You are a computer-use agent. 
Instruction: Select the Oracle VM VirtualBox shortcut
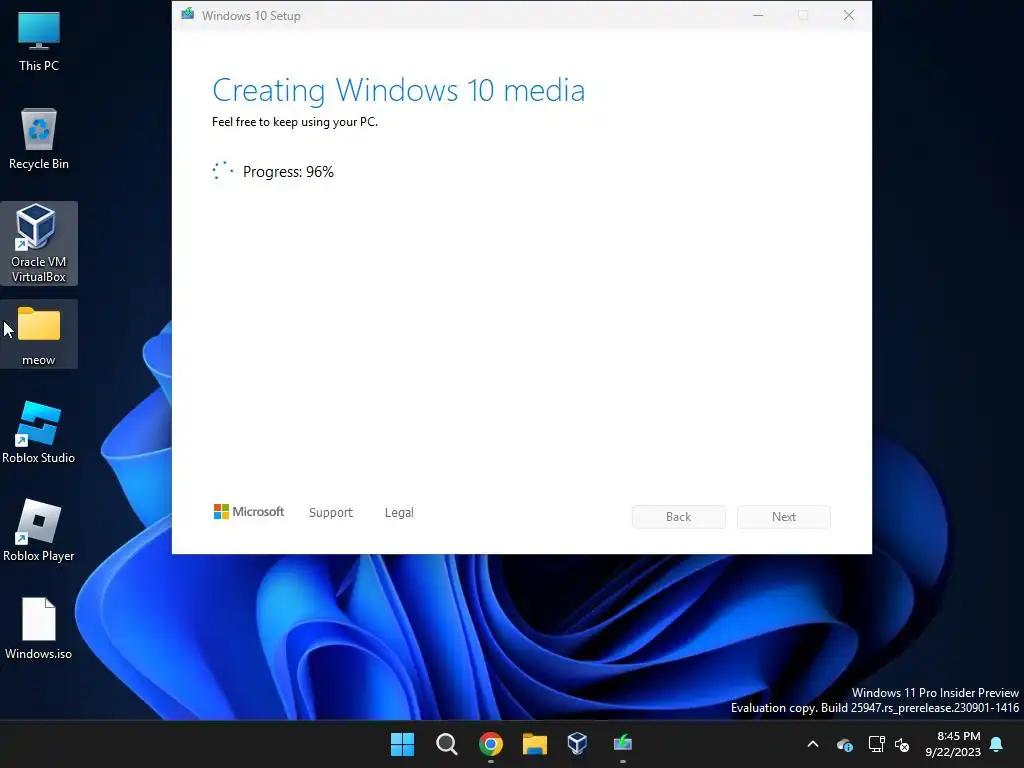coord(39,243)
